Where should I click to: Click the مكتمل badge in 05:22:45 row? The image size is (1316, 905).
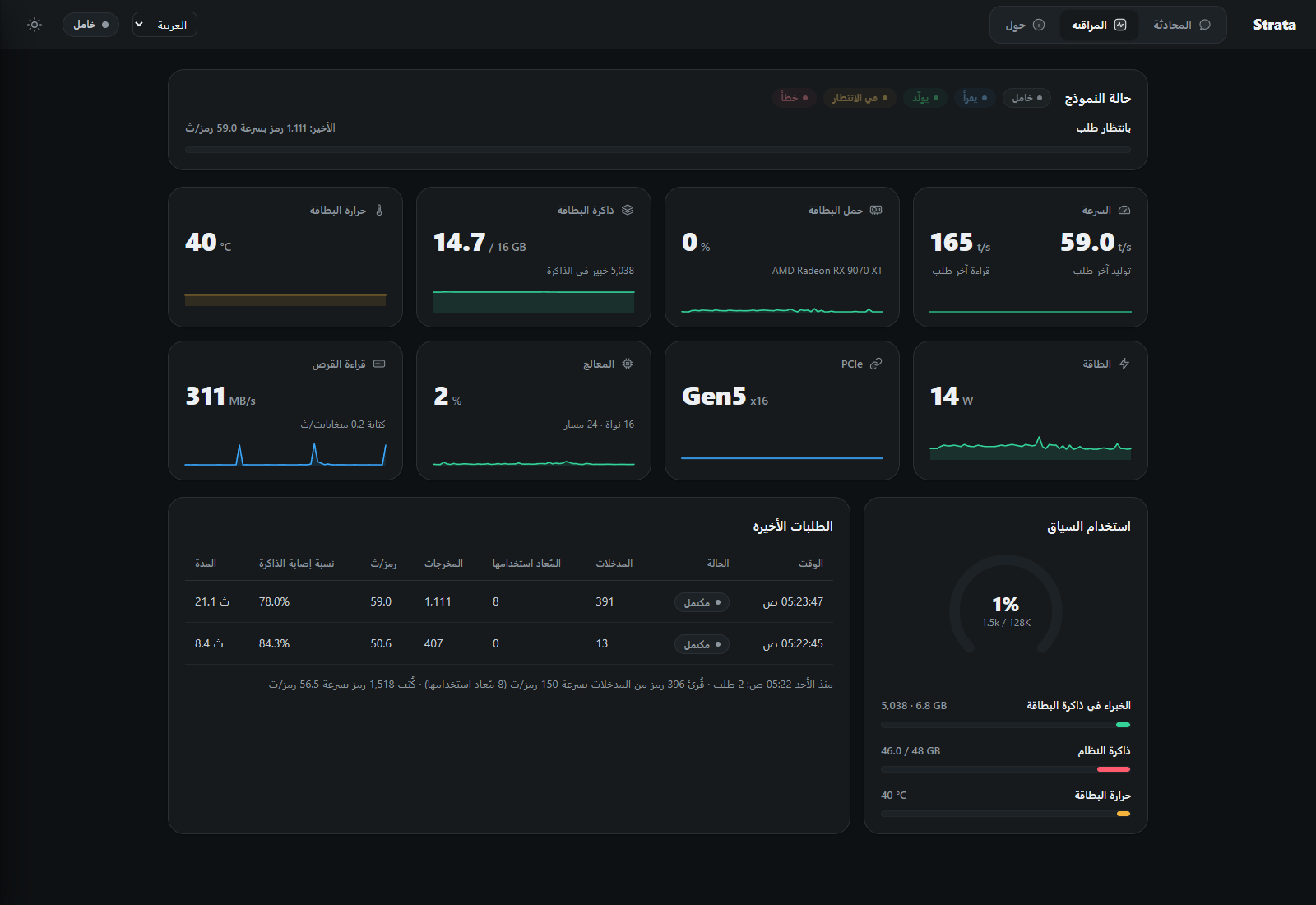(x=702, y=644)
